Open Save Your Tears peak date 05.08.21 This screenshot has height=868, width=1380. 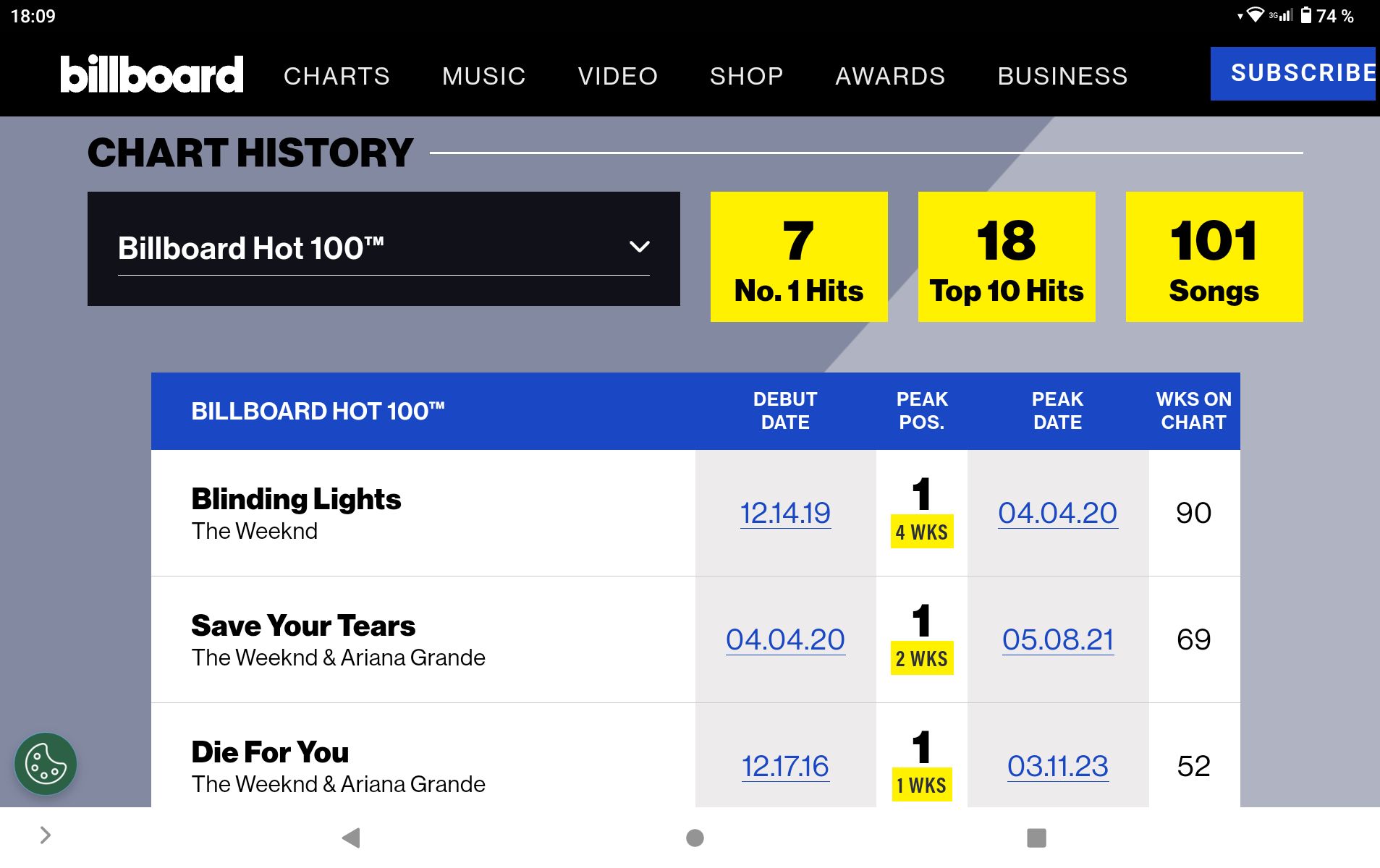pyautogui.click(x=1057, y=639)
